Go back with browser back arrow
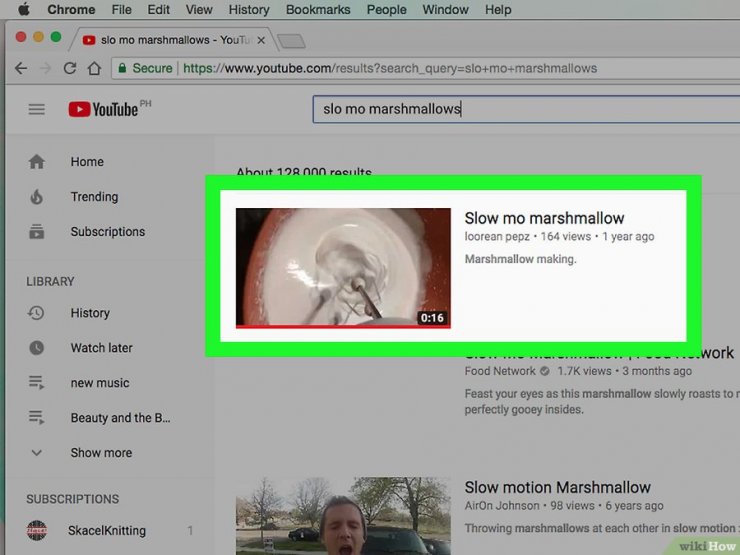Viewport: 740px width, 555px height. point(21,68)
